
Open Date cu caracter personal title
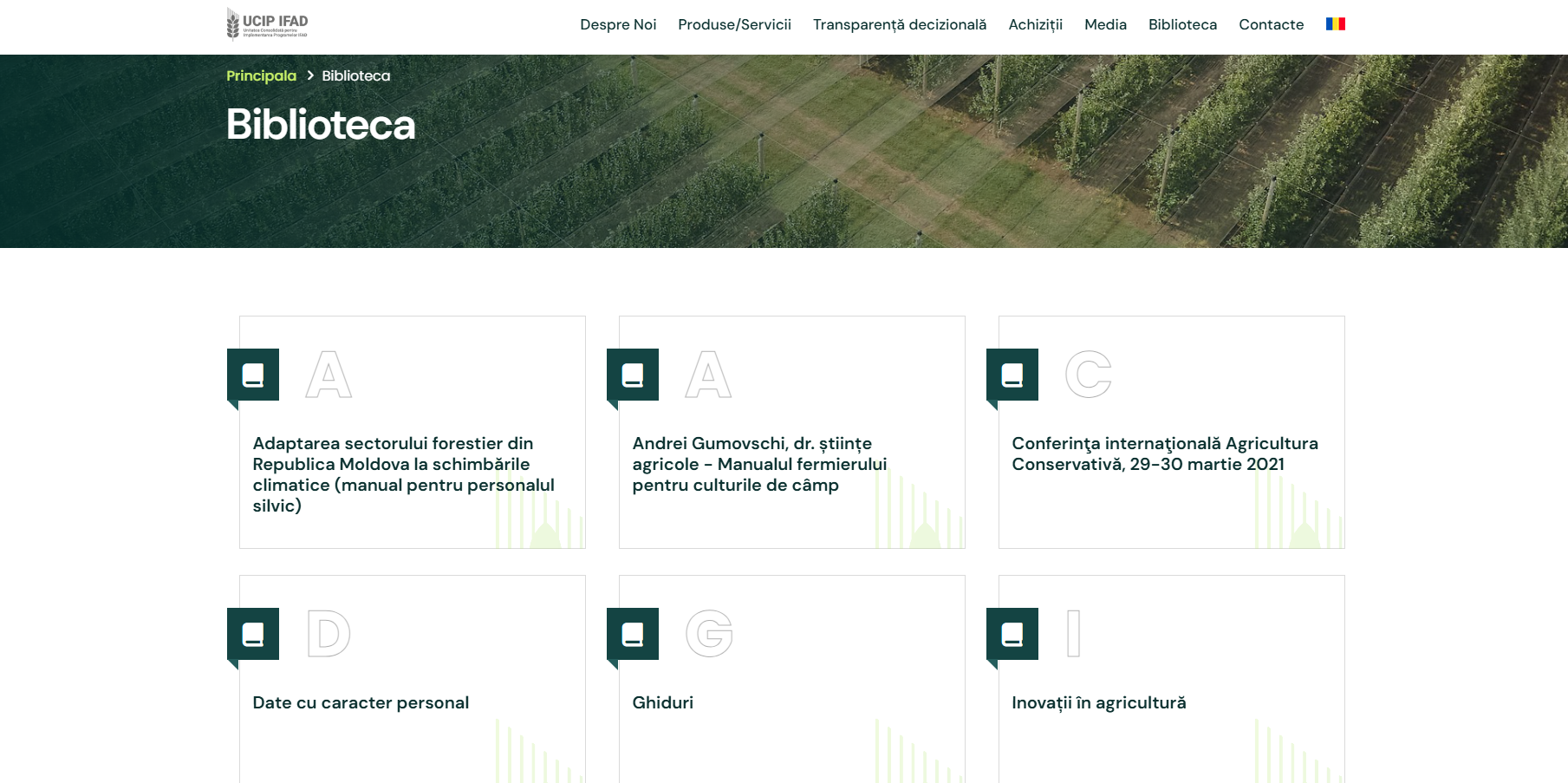361,702
